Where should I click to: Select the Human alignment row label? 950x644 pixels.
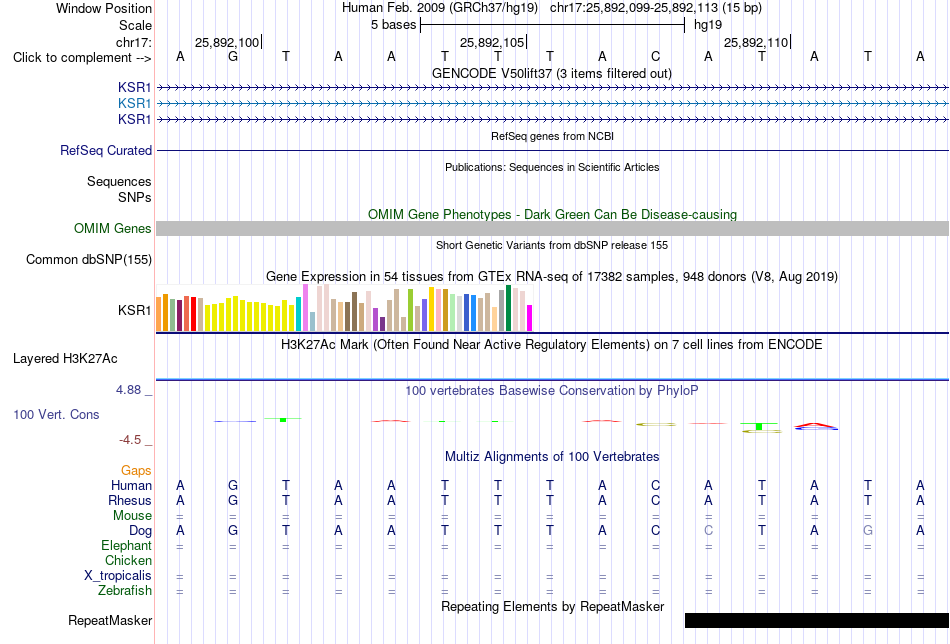[131, 486]
